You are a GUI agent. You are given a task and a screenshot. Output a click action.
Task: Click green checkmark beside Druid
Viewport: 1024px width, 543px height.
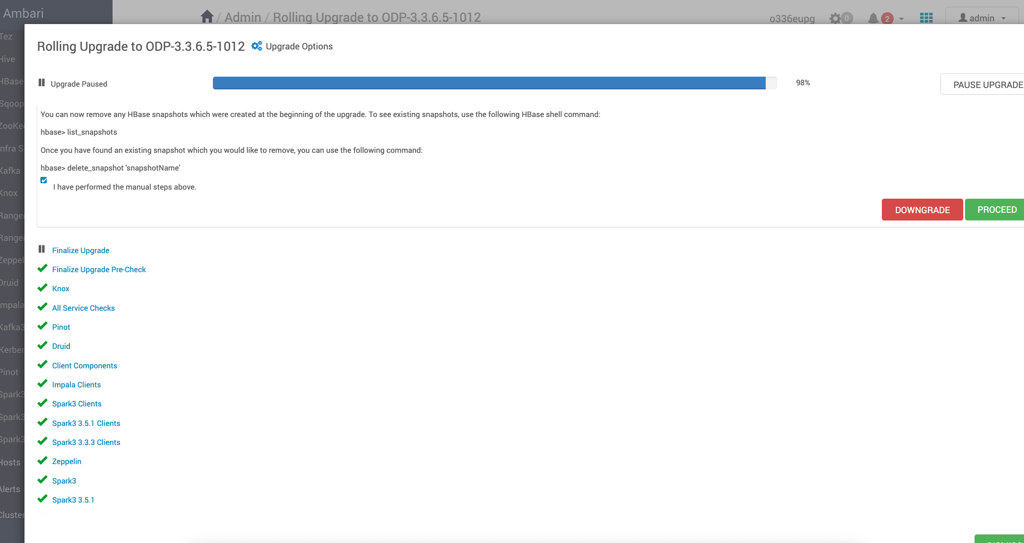point(42,345)
